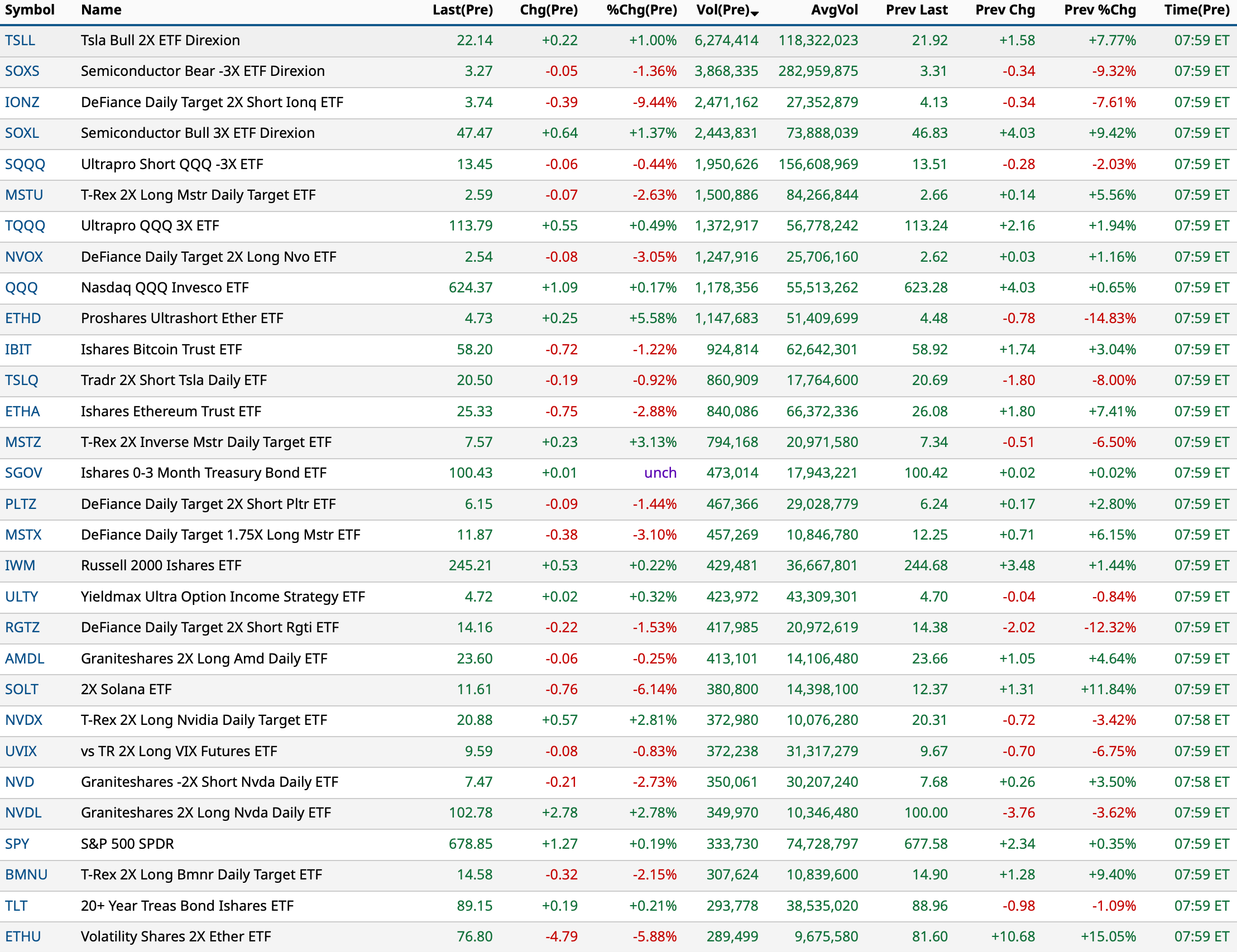This screenshot has height=952, width=1237.
Task: Click the IONZ symbol link
Action: tap(22, 102)
